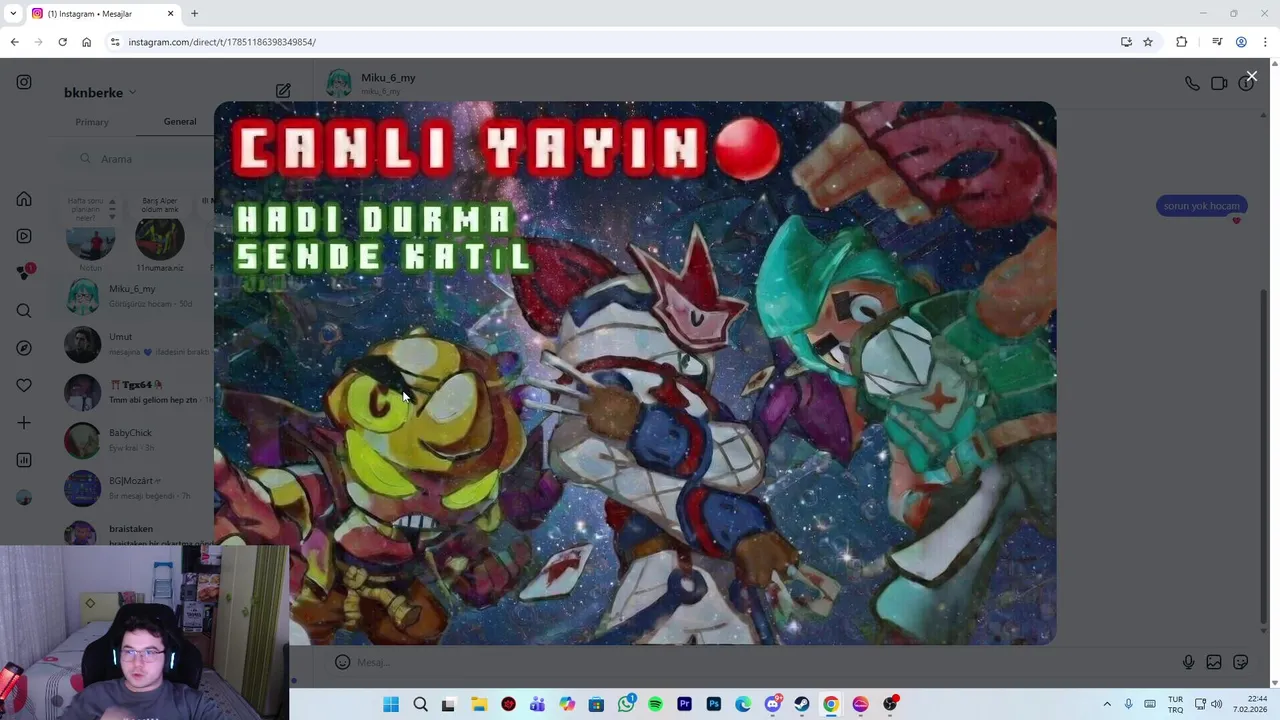
Task: Open the Miku_6_my conversation
Action: click(138, 296)
